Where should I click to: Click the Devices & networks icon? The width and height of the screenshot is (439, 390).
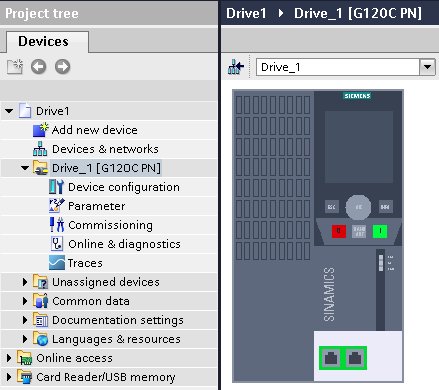pos(40,149)
